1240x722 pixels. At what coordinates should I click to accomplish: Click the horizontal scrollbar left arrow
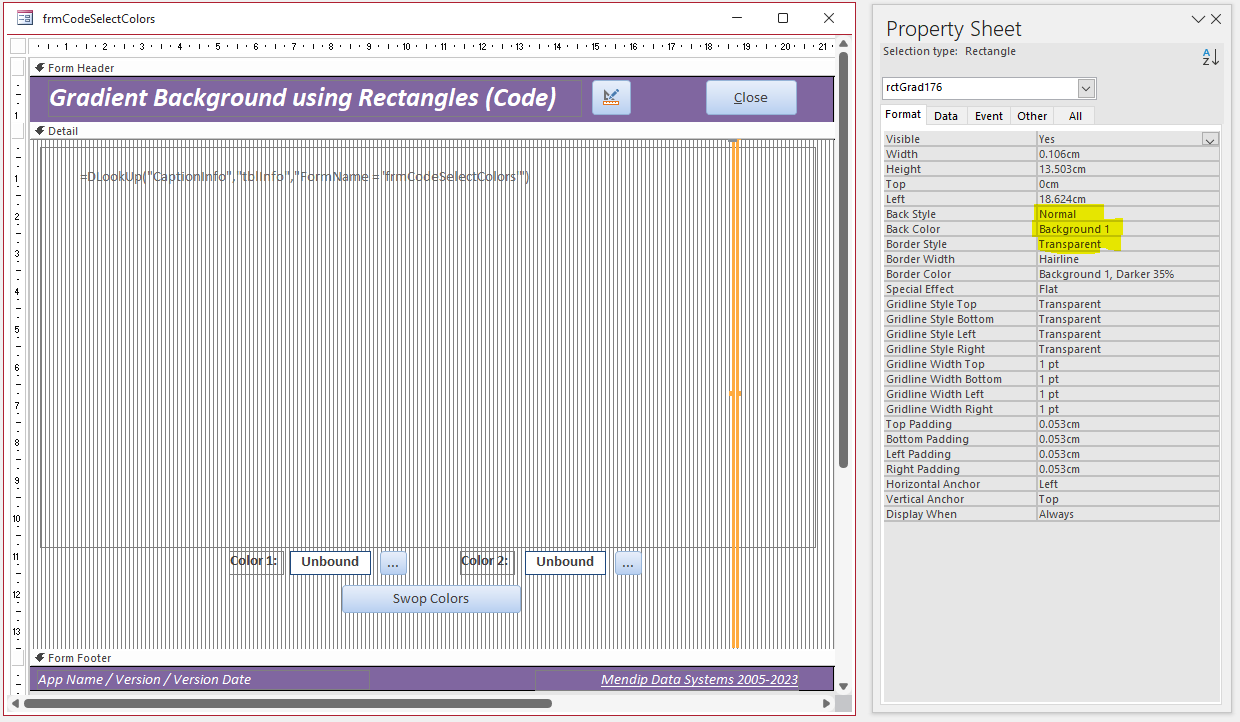tap(16, 703)
